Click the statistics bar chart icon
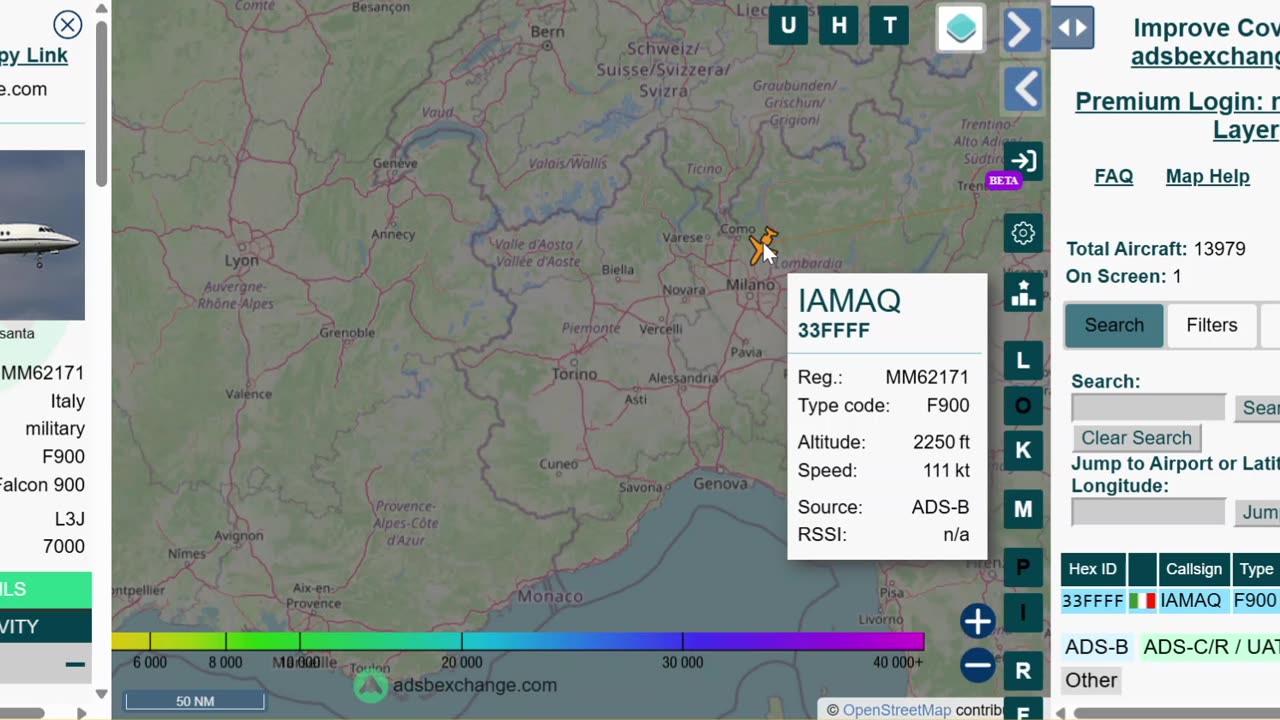 tap(1023, 293)
